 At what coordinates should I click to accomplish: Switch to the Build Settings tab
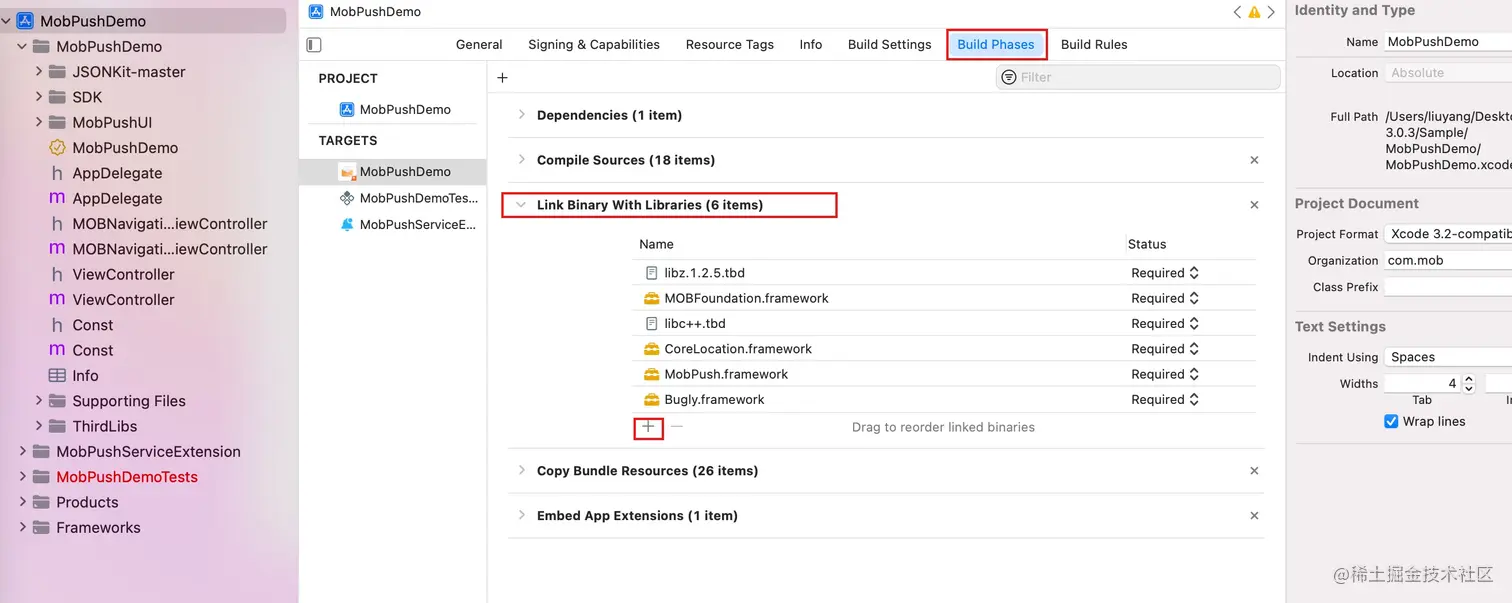tap(890, 45)
